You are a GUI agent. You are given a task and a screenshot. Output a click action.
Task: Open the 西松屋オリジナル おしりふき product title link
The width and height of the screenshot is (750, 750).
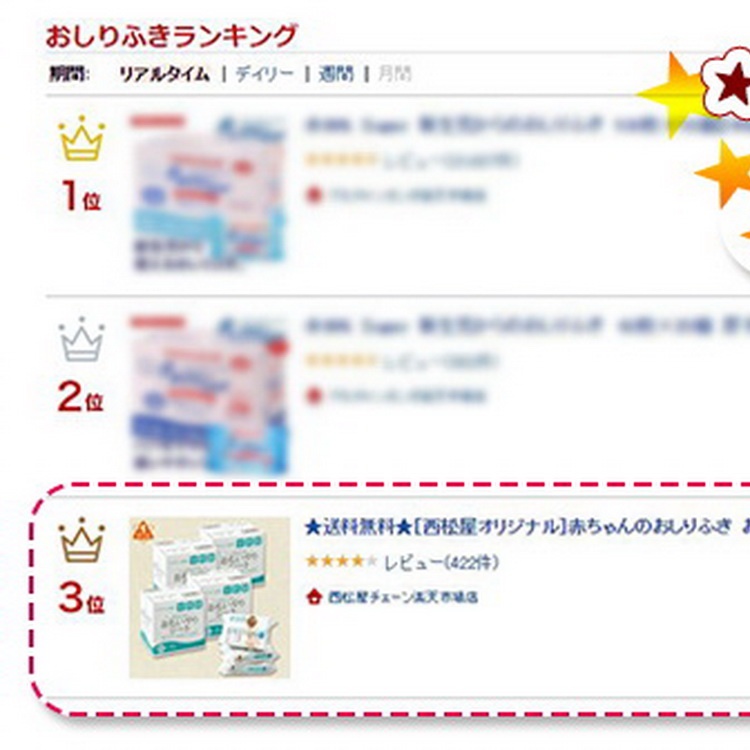coord(527,527)
